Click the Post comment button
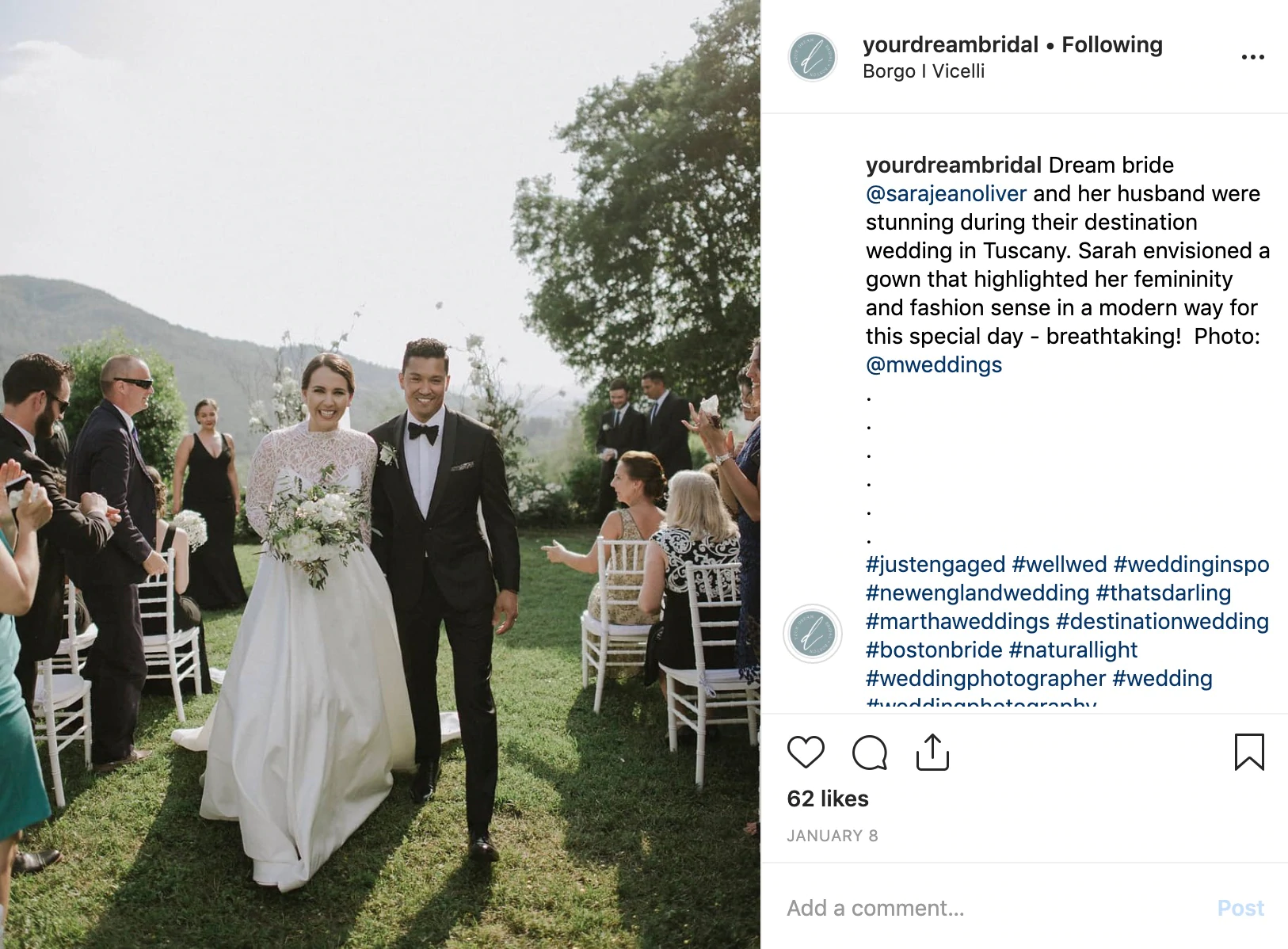The height and width of the screenshot is (949, 1288). (1240, 908)
